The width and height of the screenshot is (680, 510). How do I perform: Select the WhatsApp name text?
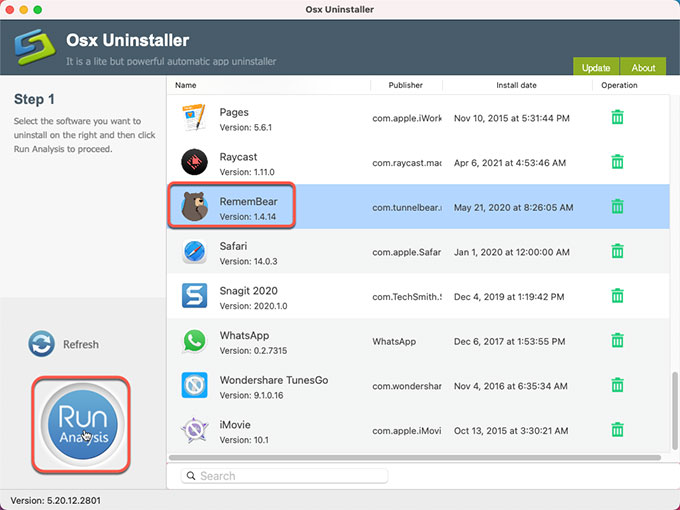(x=244, y=335)
